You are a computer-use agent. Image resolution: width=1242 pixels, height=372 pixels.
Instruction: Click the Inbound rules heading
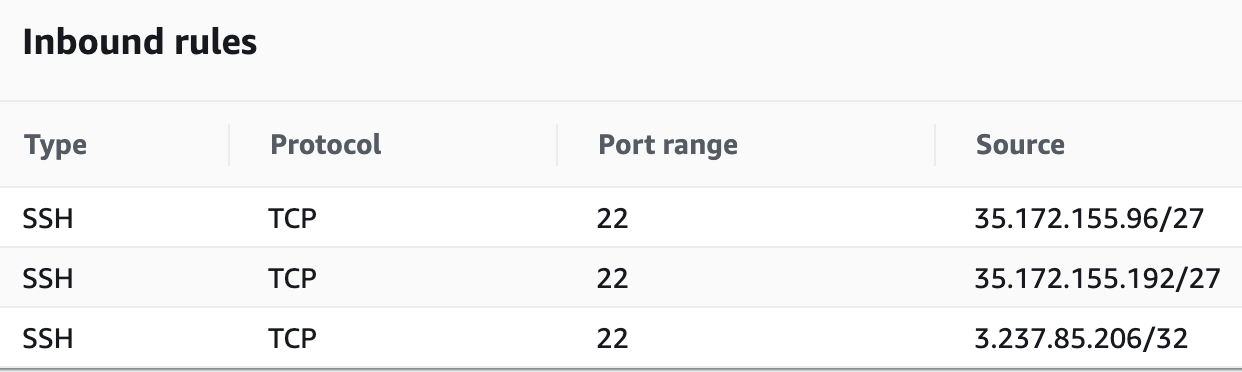pos(140,43)
